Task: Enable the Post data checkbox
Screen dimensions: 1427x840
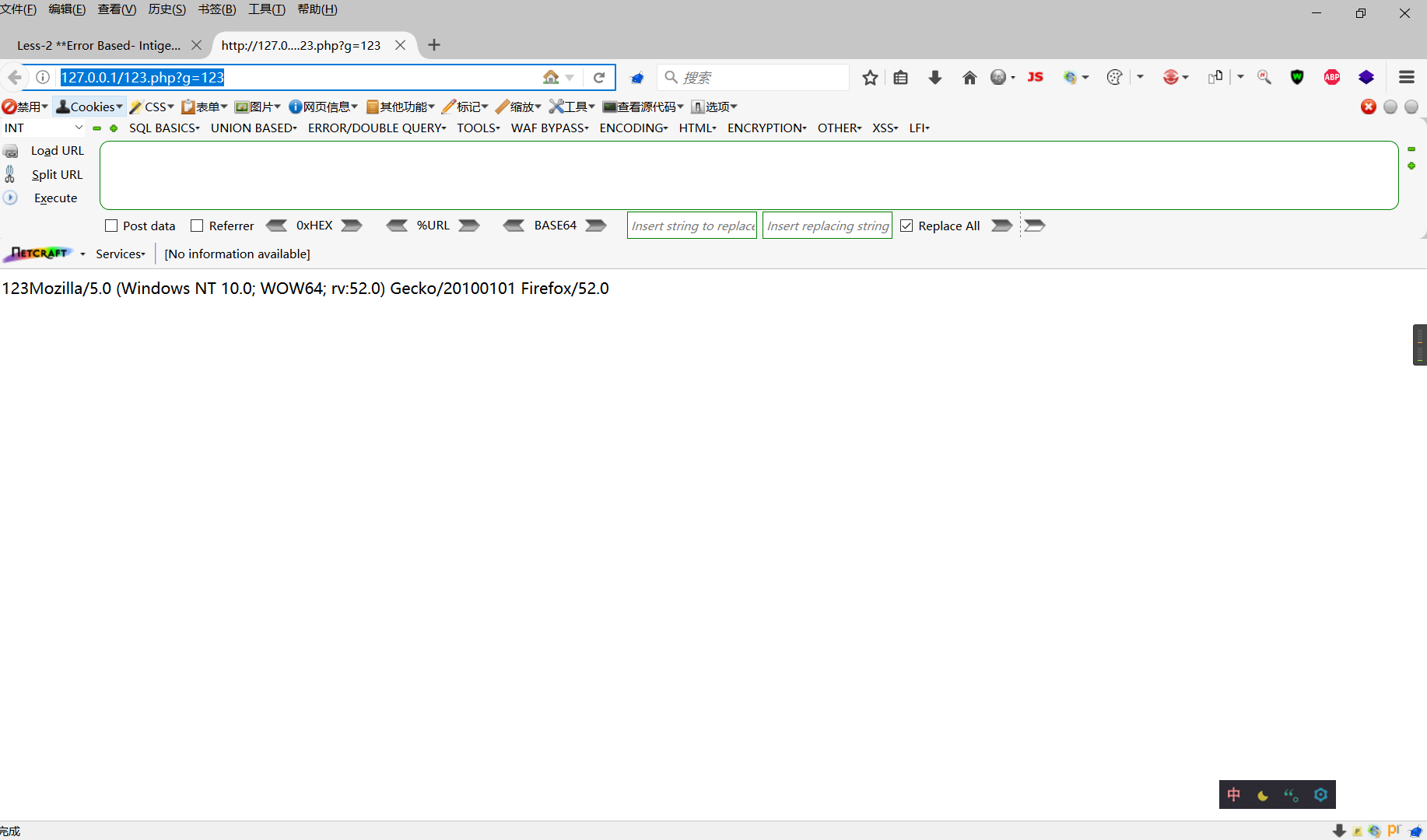Action: 110,225
